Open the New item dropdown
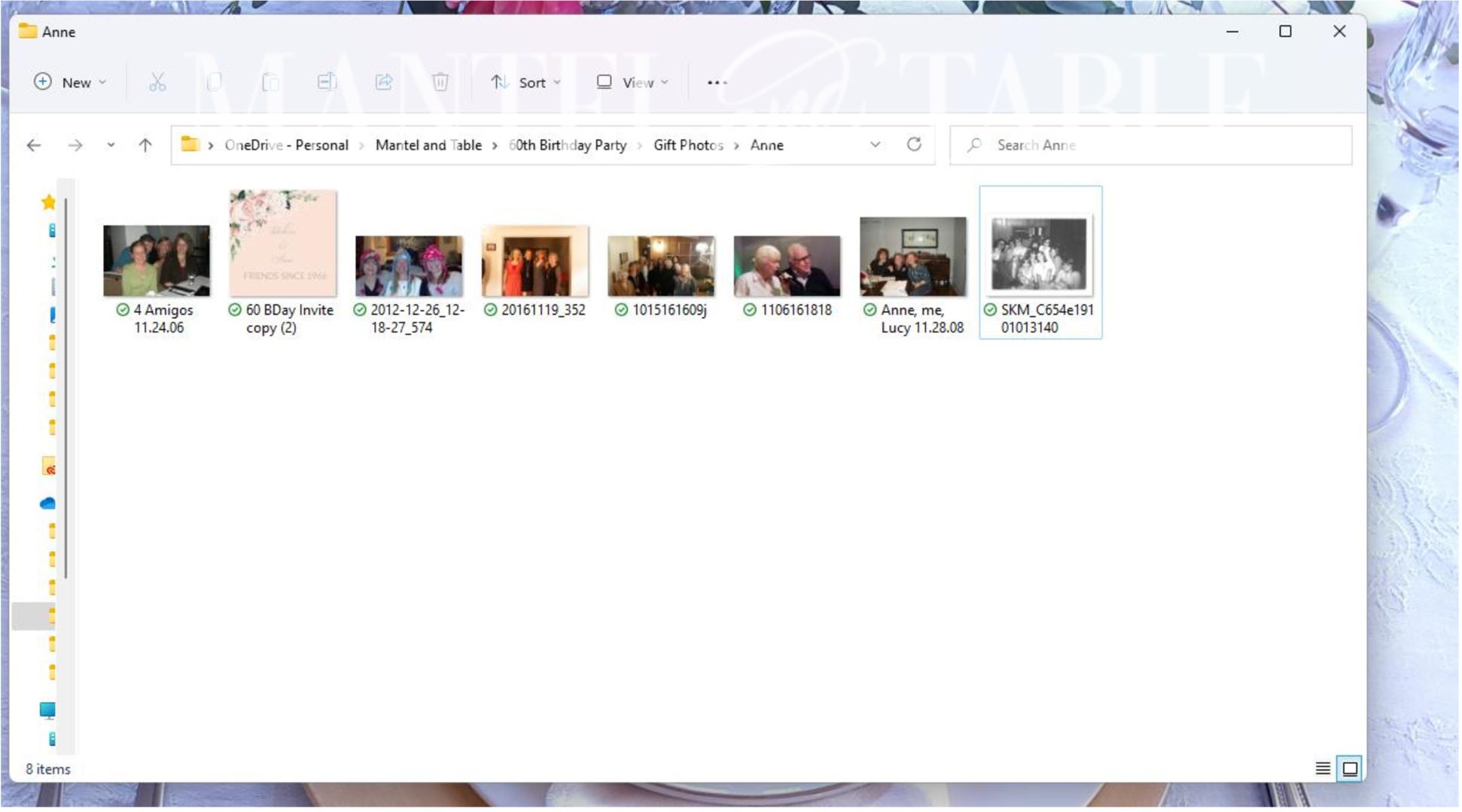 70,82
